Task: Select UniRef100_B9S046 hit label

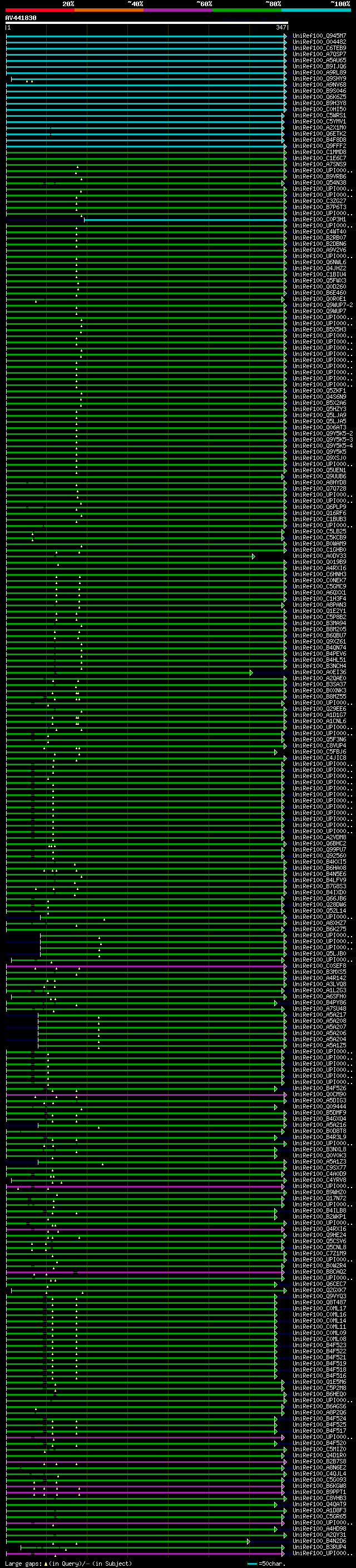Action: [x=319, y=91]
